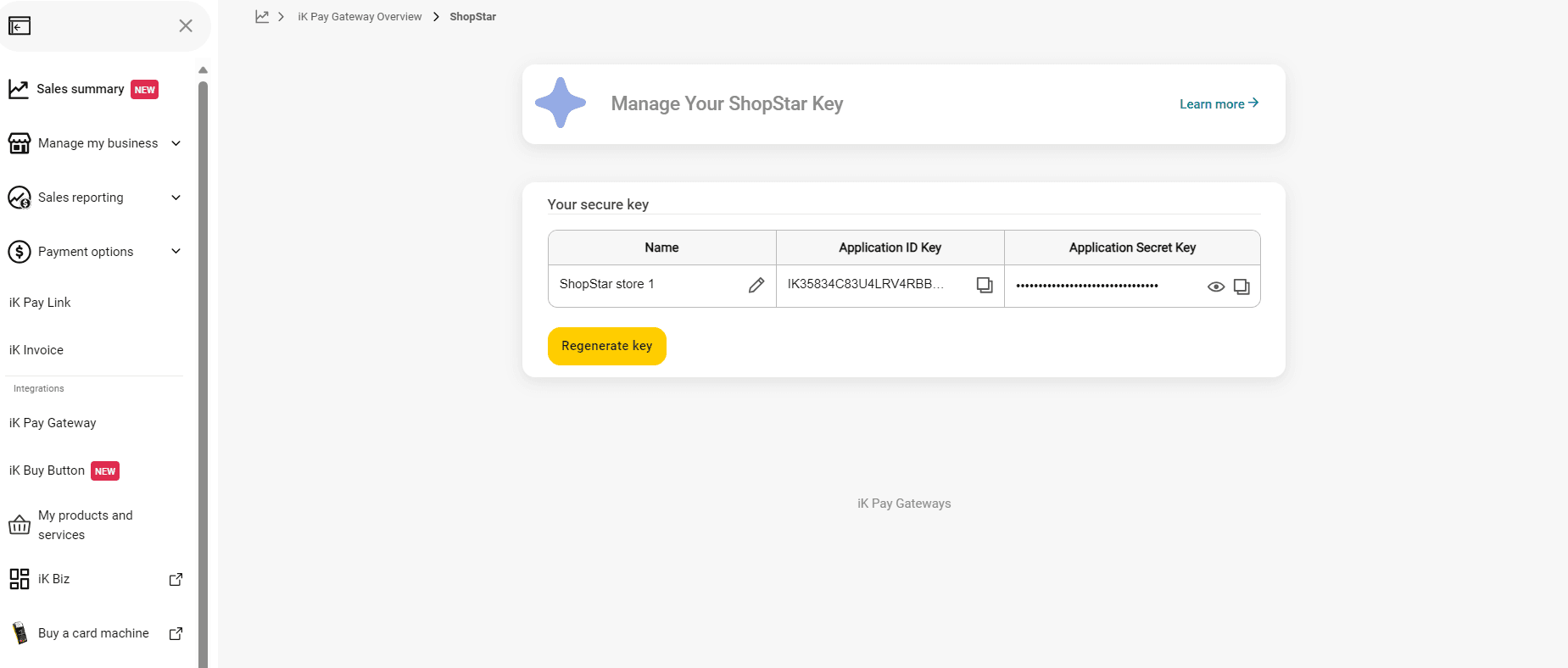Image resolution: width=1568 pixels, height=668 pixels.
Task: Open the iK Buy Button item
Action: (47, 470)
